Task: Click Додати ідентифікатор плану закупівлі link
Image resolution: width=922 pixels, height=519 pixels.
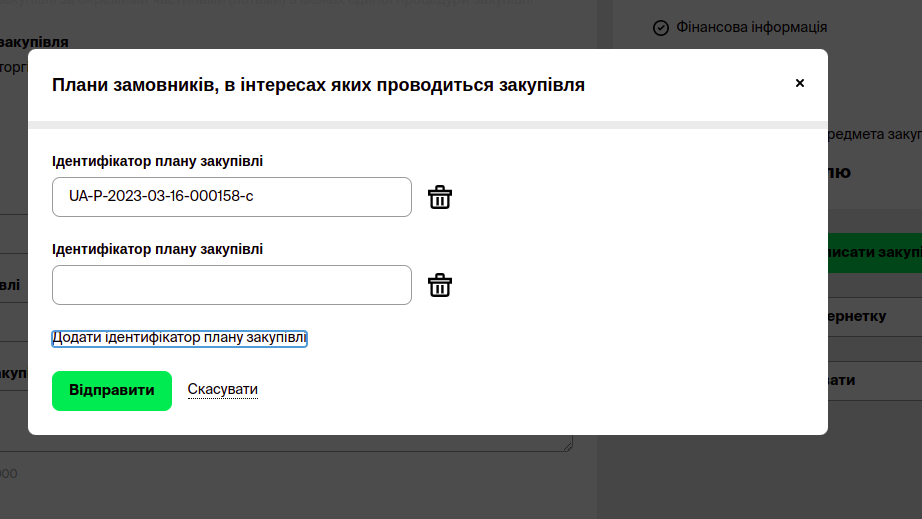Action: point(179,339)
